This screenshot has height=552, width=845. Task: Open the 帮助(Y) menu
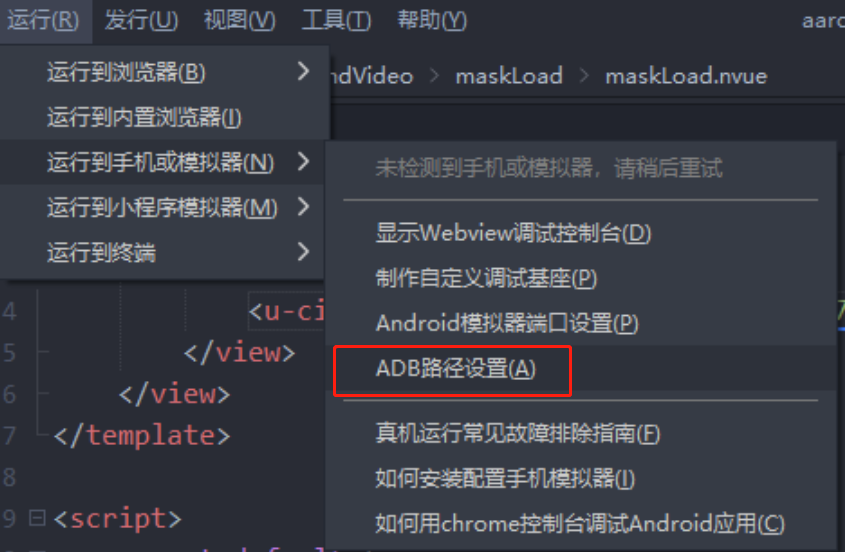pyautogui.click(x=432, y=20)
